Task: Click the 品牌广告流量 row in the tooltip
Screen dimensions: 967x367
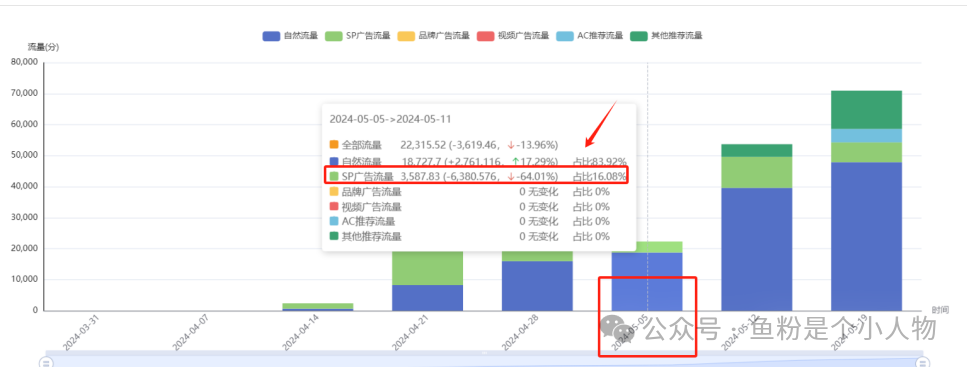Action: coord(469,191)
